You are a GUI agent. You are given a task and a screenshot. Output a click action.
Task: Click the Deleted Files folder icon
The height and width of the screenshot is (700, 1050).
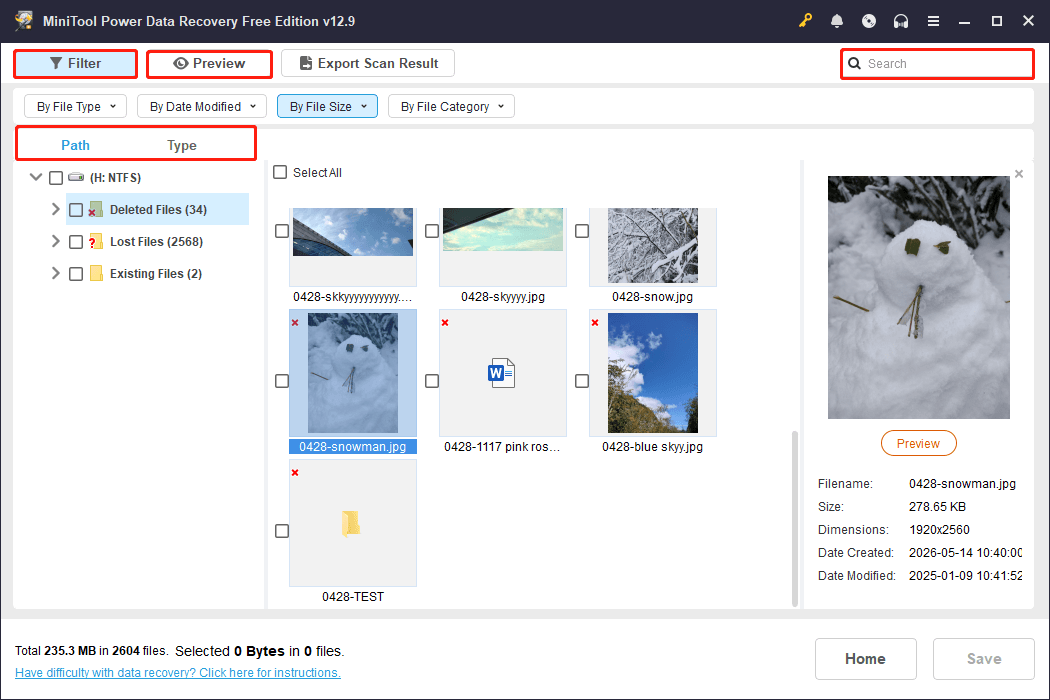click(96, 210)
